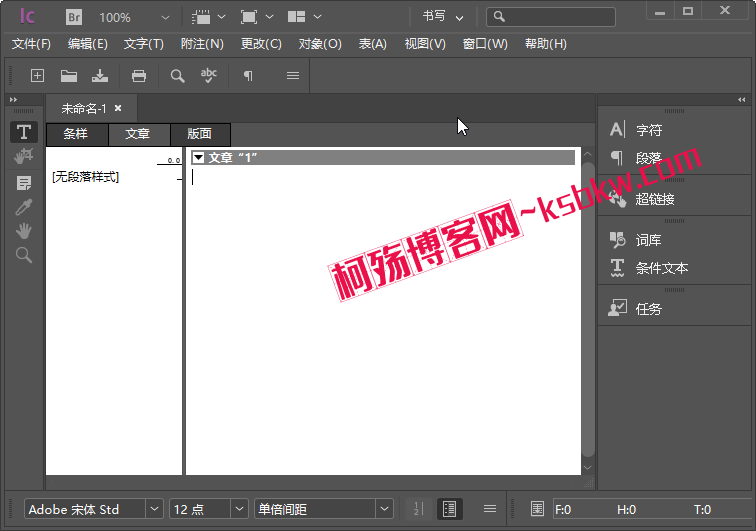
Task: Open the 附注(N) menu
Action: (202, 44)
